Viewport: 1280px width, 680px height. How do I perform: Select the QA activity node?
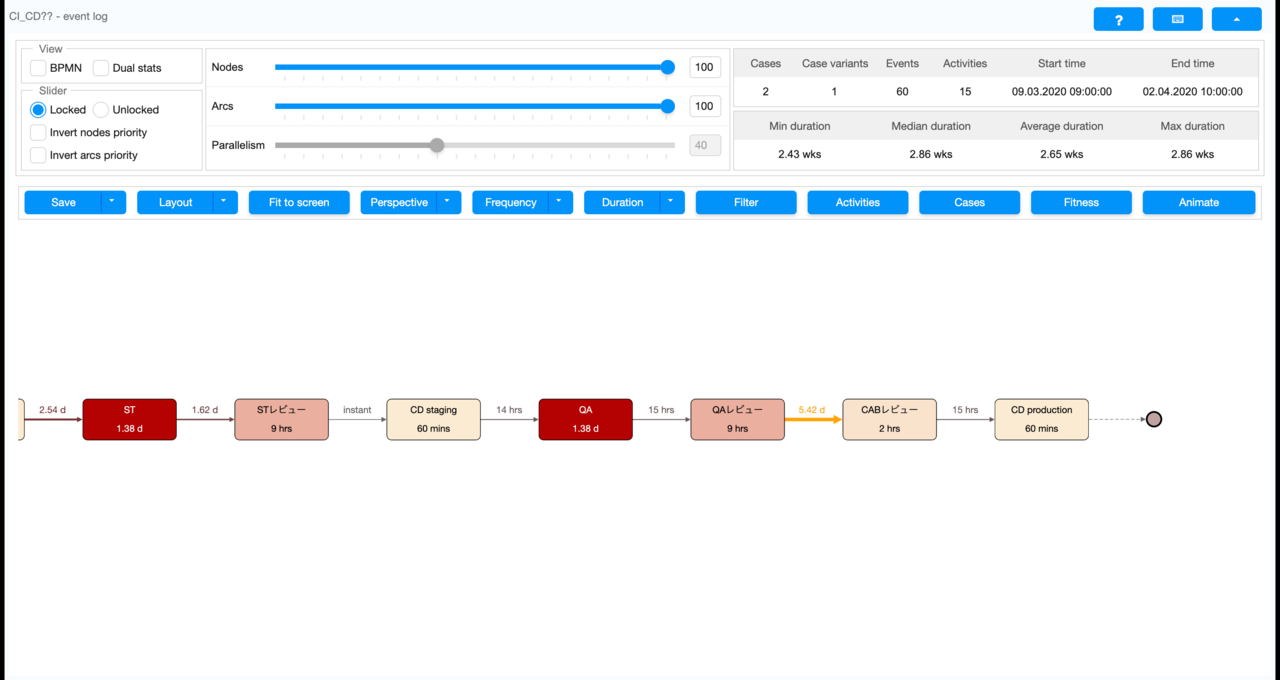585,419
